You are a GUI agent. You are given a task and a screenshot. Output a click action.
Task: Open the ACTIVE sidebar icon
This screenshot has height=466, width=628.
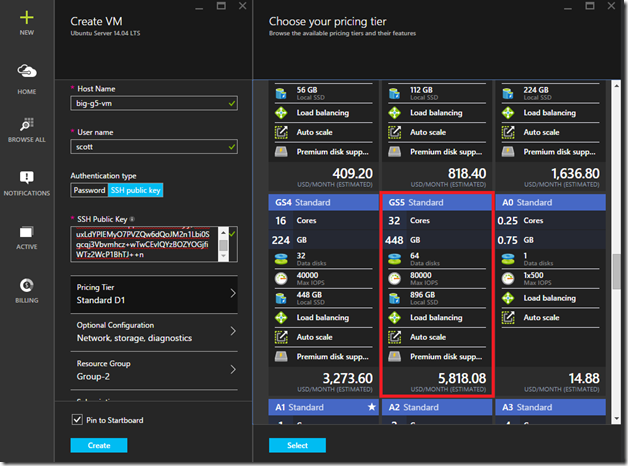26,232
